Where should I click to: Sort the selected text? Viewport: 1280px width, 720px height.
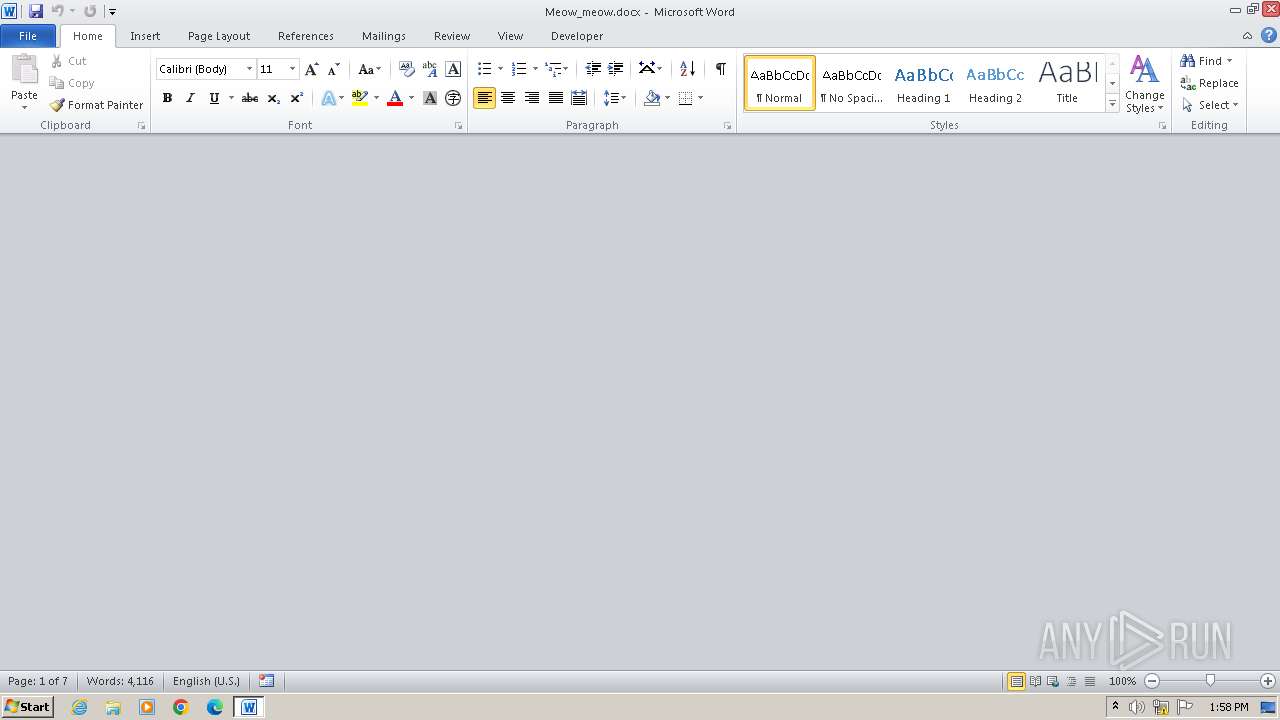click(687, 69)
